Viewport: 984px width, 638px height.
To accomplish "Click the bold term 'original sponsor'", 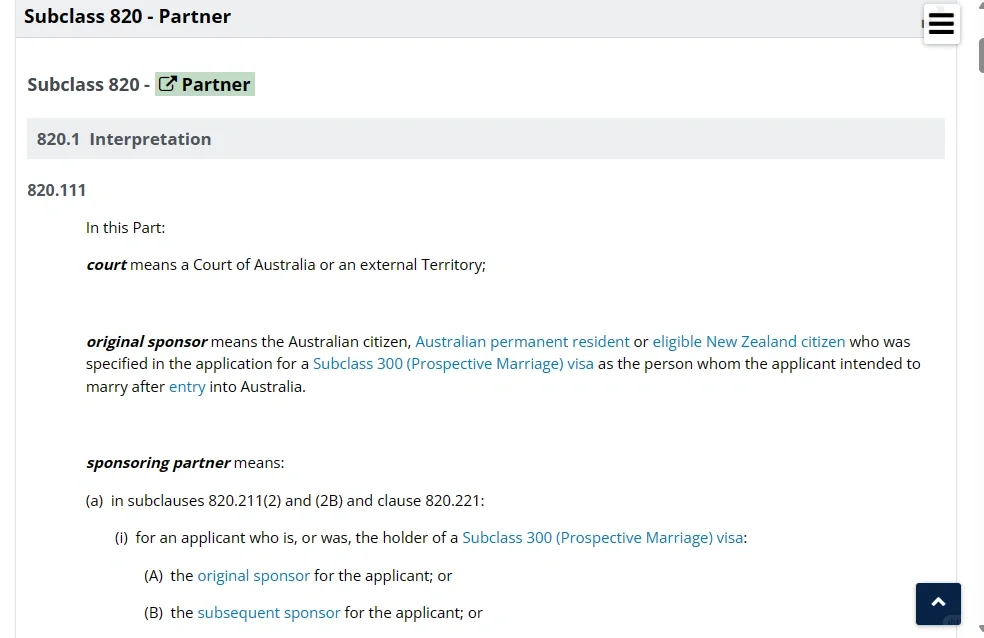I will pyautogui.click(x=146, y=342).
